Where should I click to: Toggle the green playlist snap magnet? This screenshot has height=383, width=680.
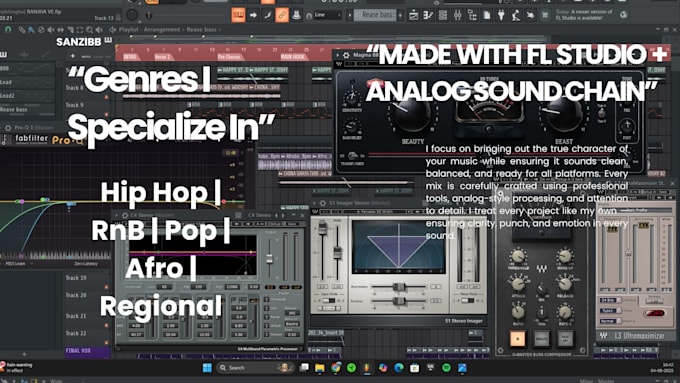[x=8, y=30]
